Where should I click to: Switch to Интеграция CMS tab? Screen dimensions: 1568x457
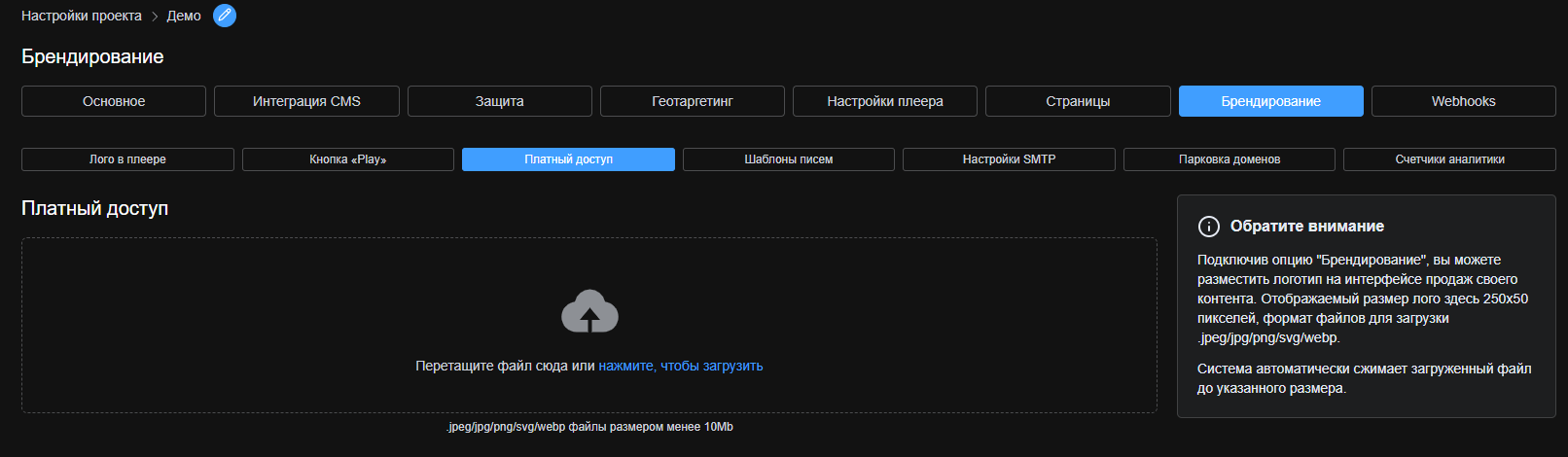click(x=306, y=101)
